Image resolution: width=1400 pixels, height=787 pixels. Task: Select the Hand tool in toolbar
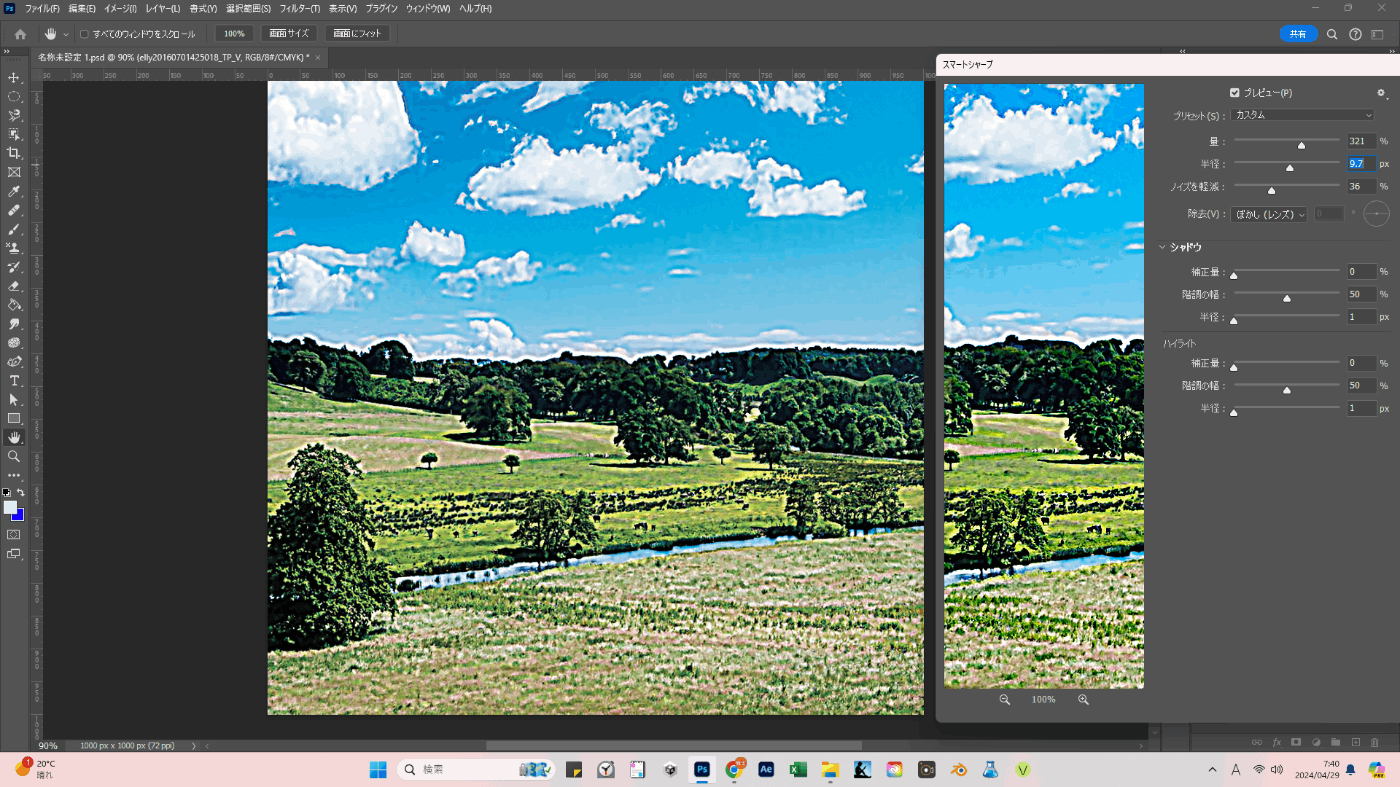[x=14, y=438]
